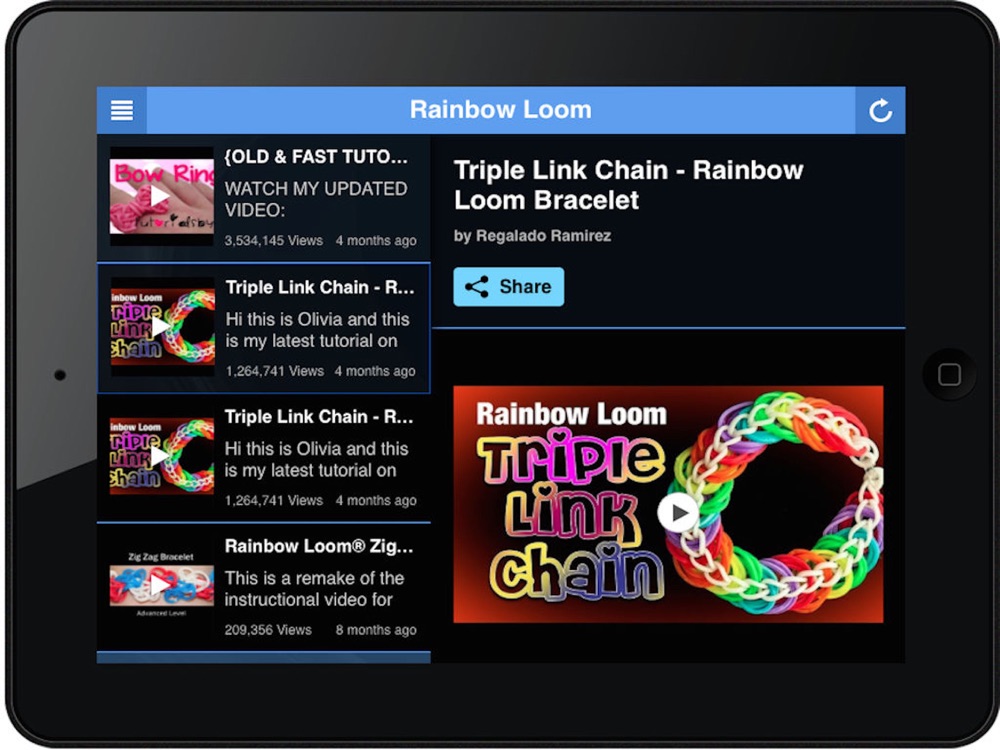Select the 'This is a remake' description text
The height and width of the screenshot is (750, 1000).
314,589
